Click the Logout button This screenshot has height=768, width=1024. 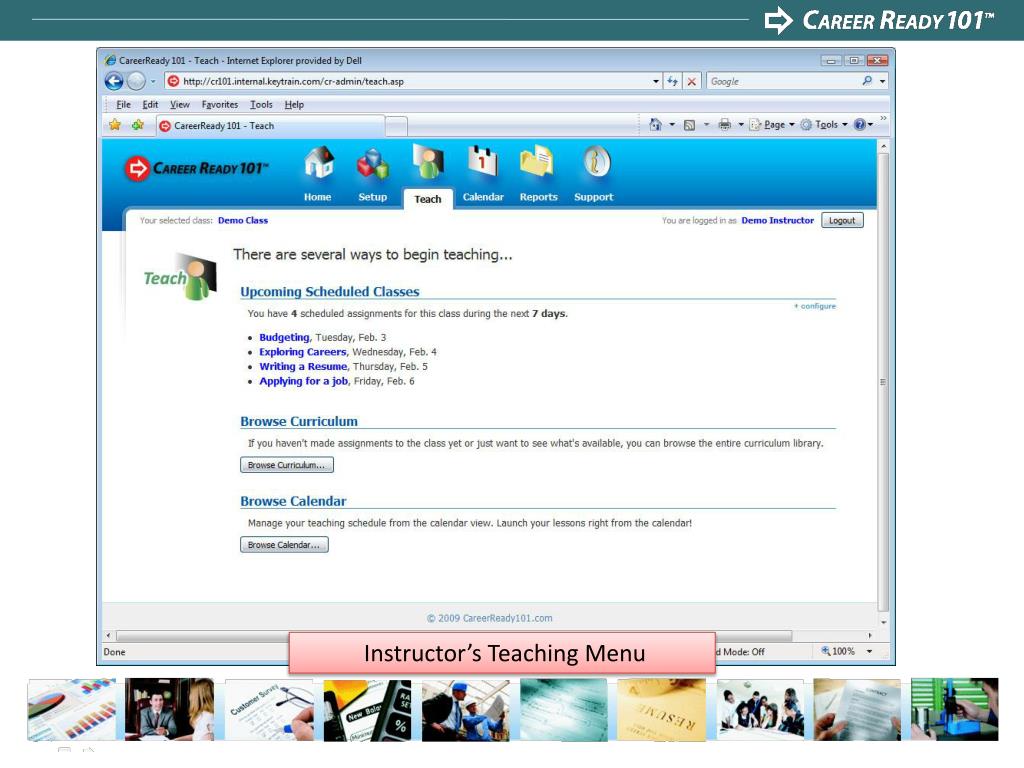coord(842,221)
